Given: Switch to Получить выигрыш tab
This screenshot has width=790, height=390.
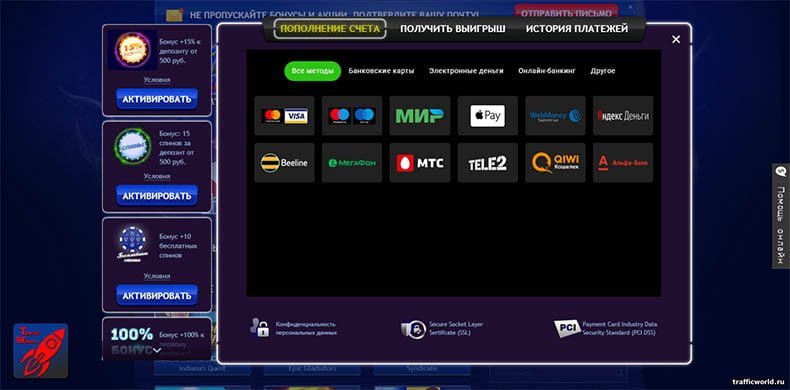Looking at the screenshot, I should point(452,29).
